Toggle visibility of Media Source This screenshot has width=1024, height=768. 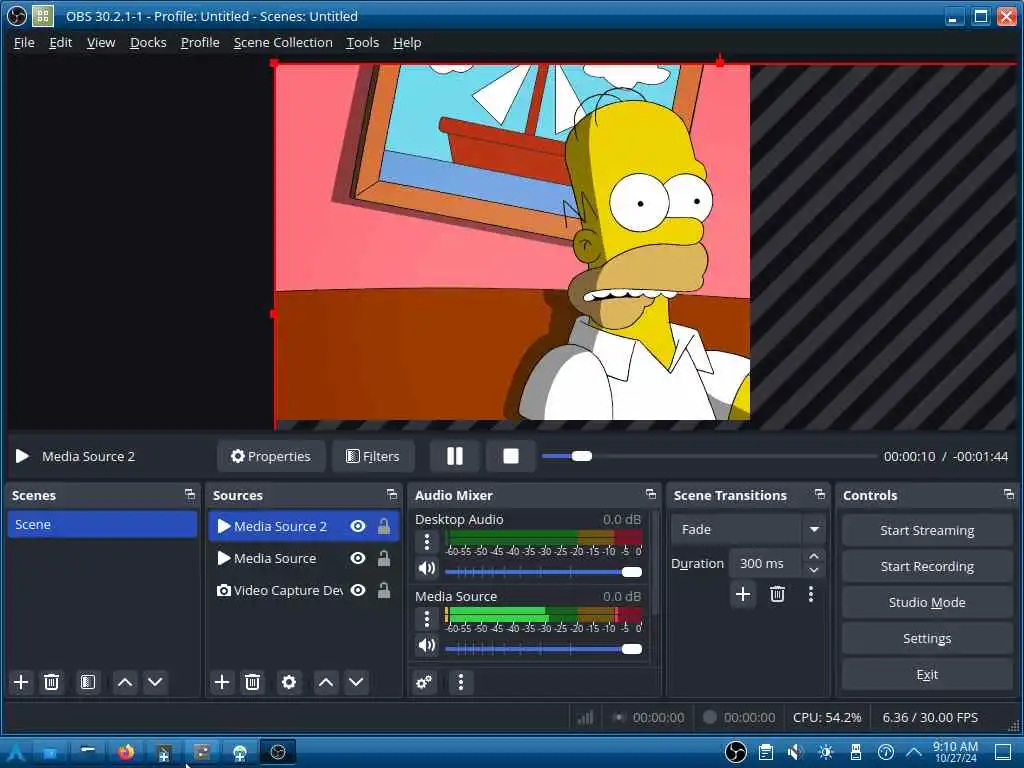358,558
